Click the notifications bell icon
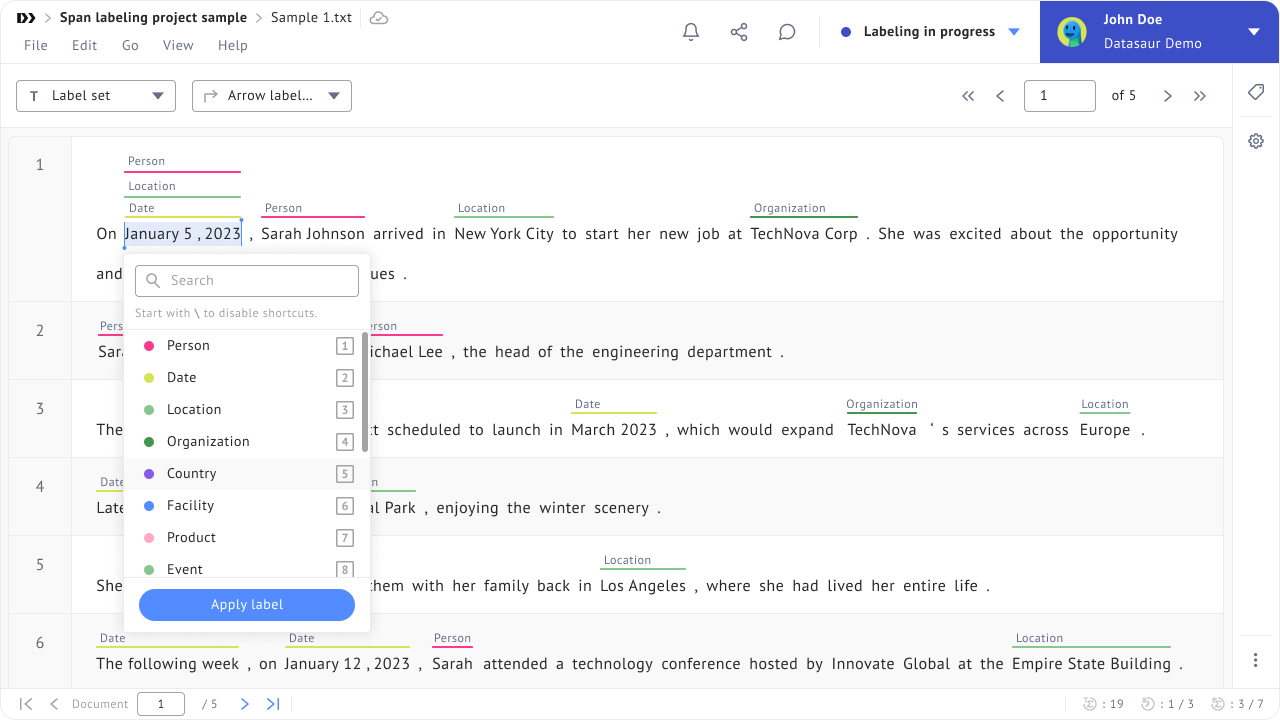Image resolution: width=1280 pixels, height=720 pixels. 690,32
